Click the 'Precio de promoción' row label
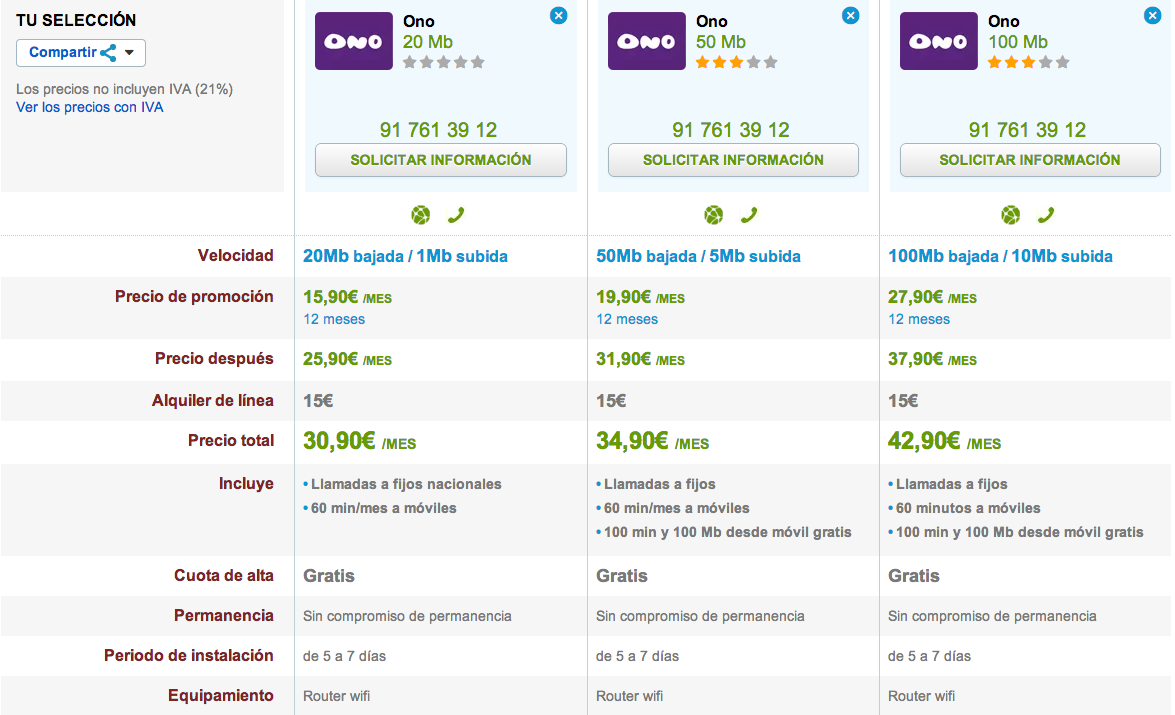Screen dimensions: 1175x715 pyautogui.click(x=194, y=297)
